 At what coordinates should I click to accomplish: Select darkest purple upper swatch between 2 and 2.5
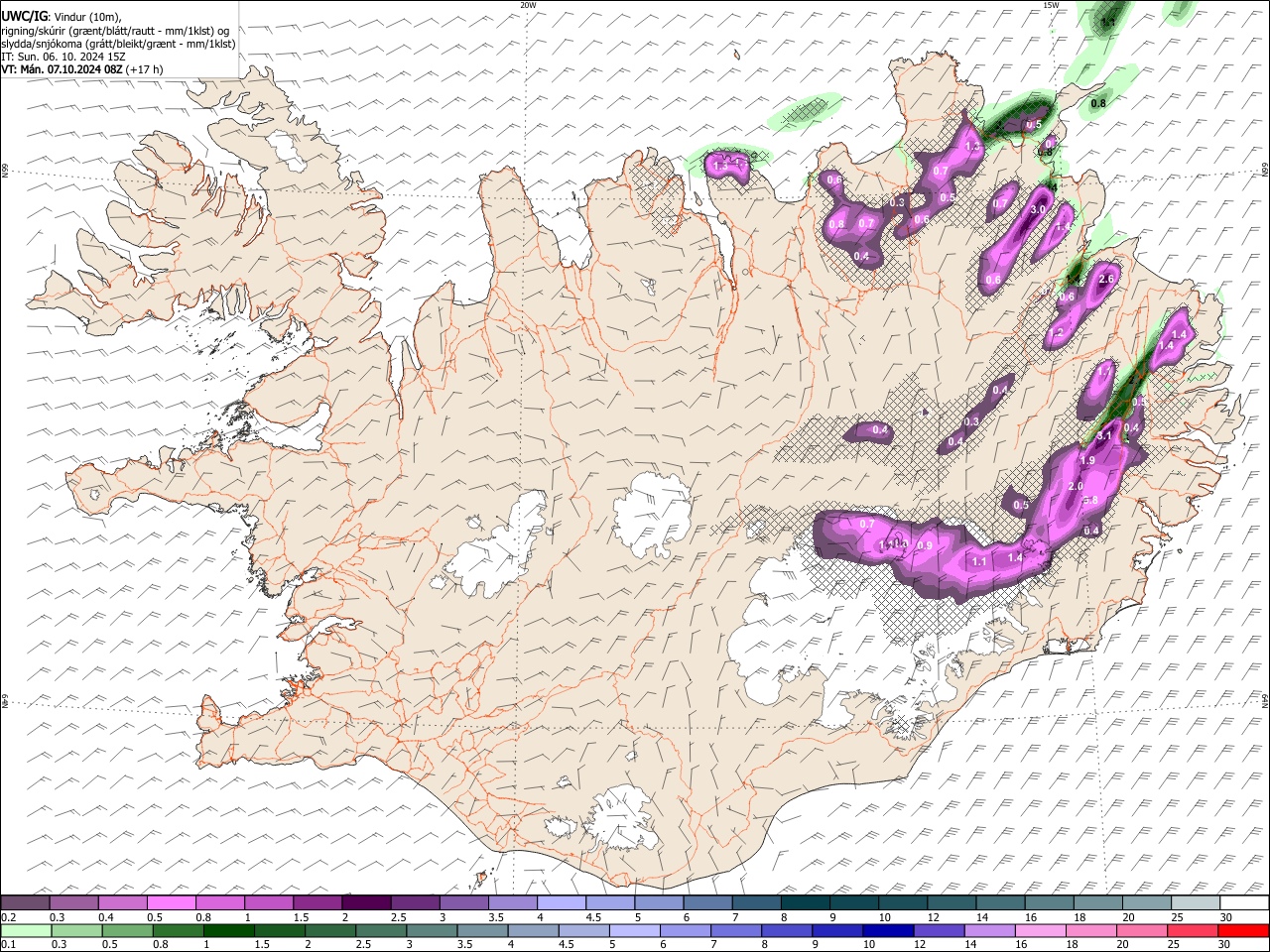pos(366,902)
